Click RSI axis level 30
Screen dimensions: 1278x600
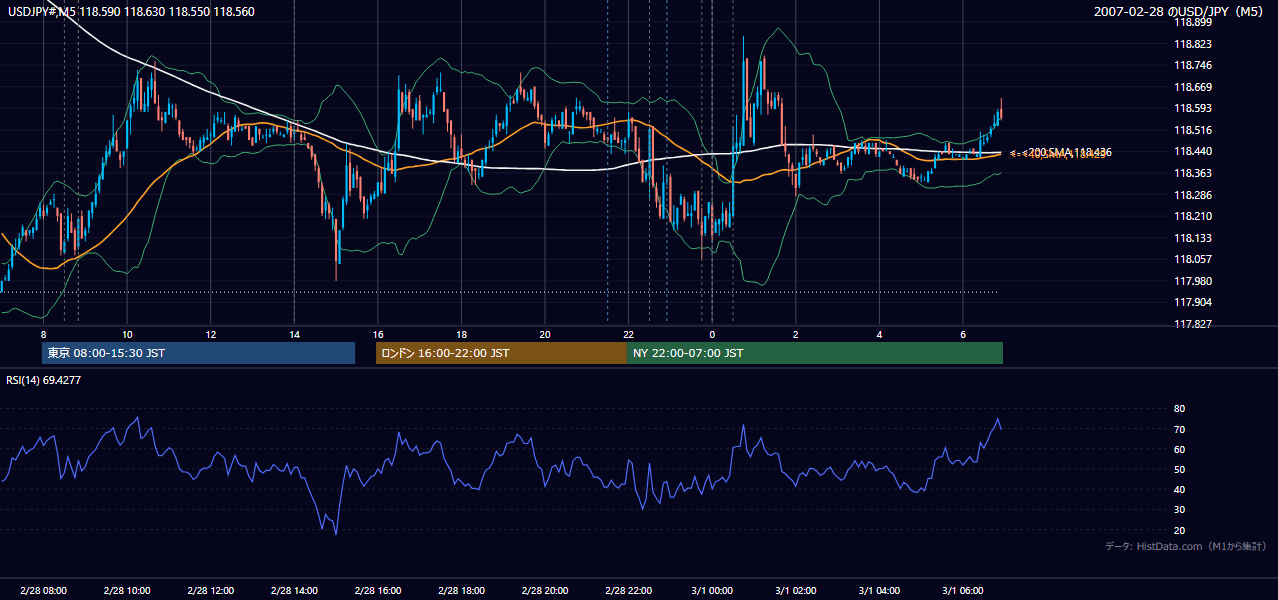(1179, 510)
